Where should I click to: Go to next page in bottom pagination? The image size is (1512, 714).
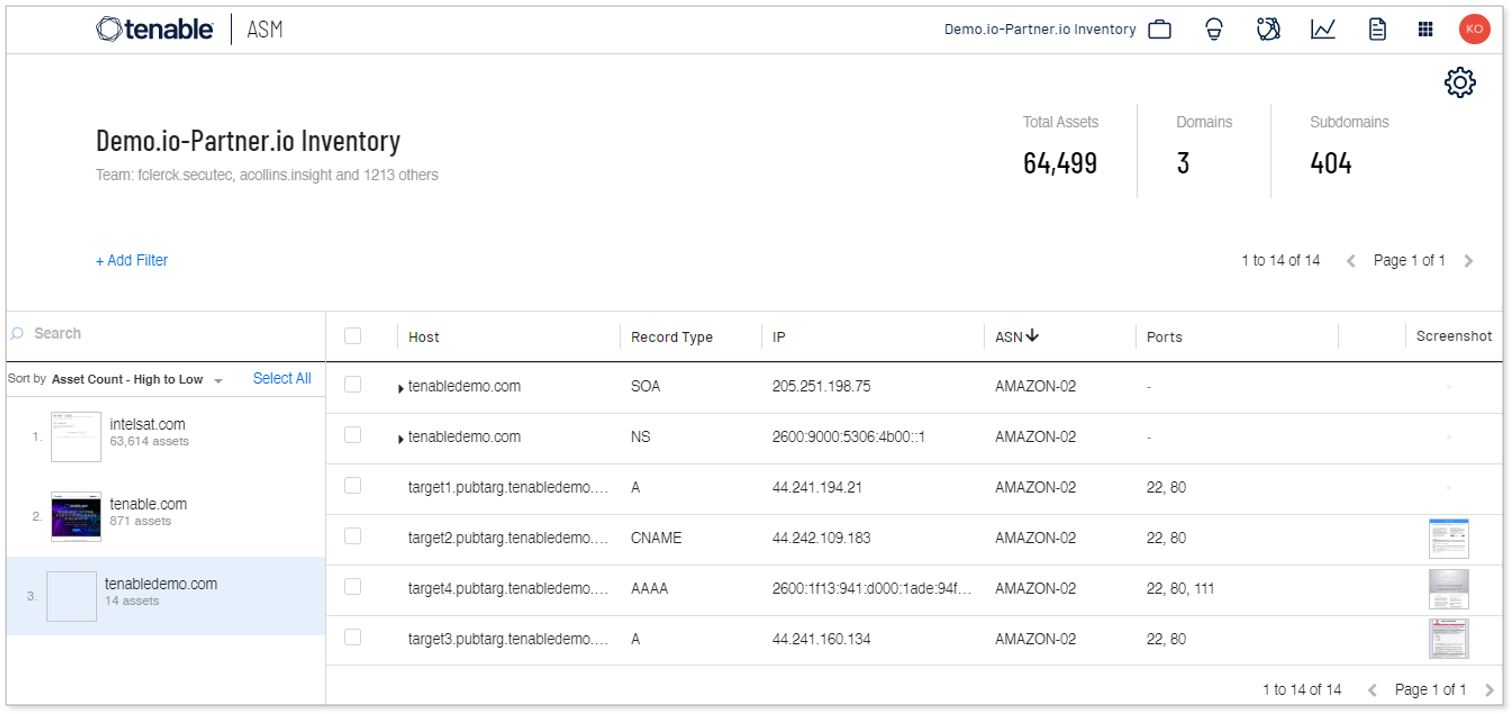click(x=1491, y=690)
